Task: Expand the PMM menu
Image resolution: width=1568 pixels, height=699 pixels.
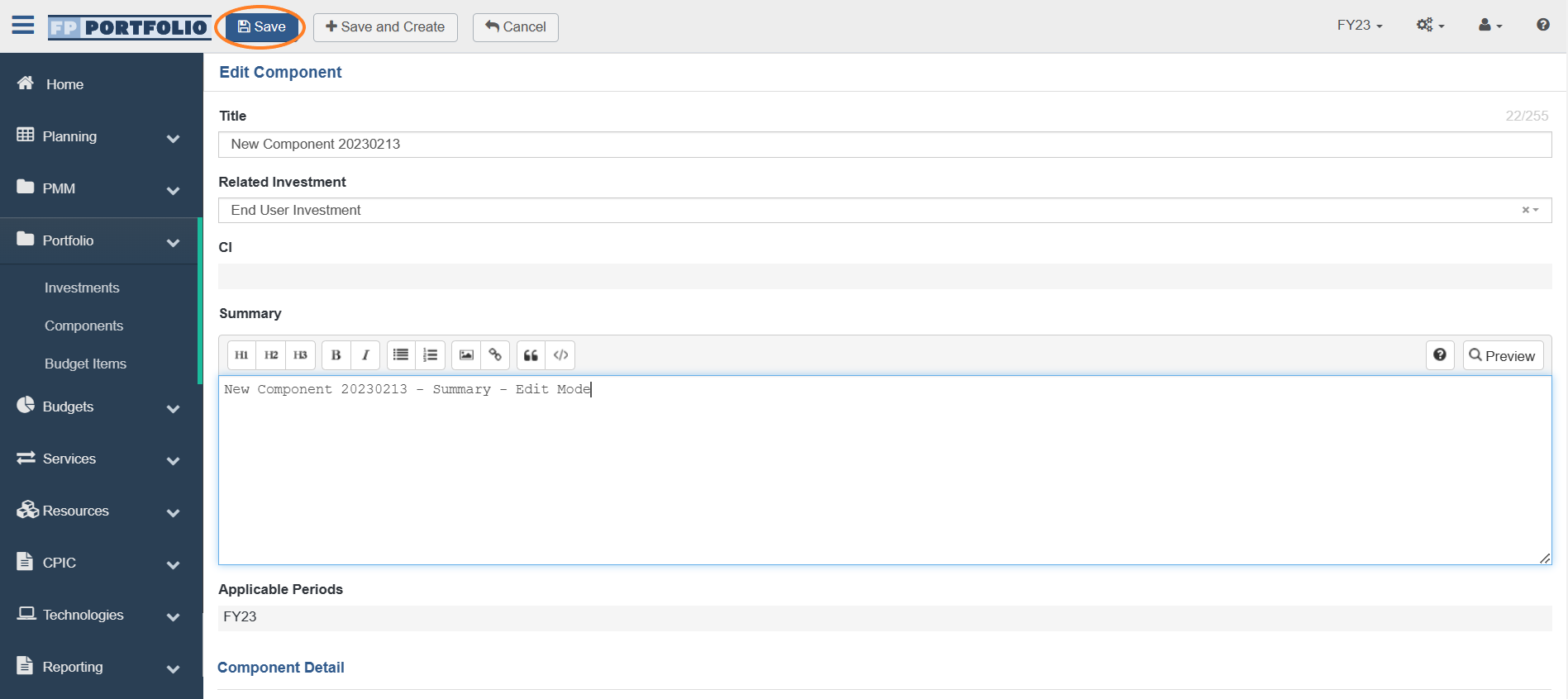Action: pyautogui.click(x=99, y=188)
